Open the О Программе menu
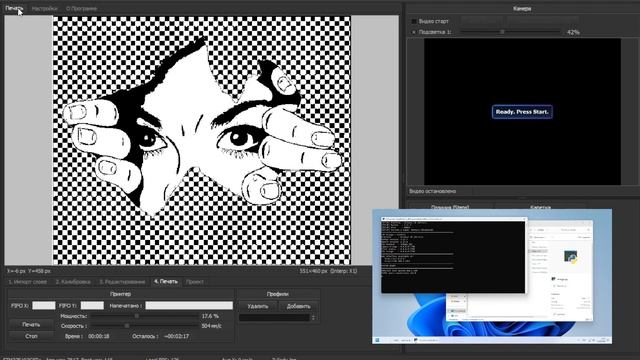This screenshot has height=360, width=640. (x=82, y=9)
